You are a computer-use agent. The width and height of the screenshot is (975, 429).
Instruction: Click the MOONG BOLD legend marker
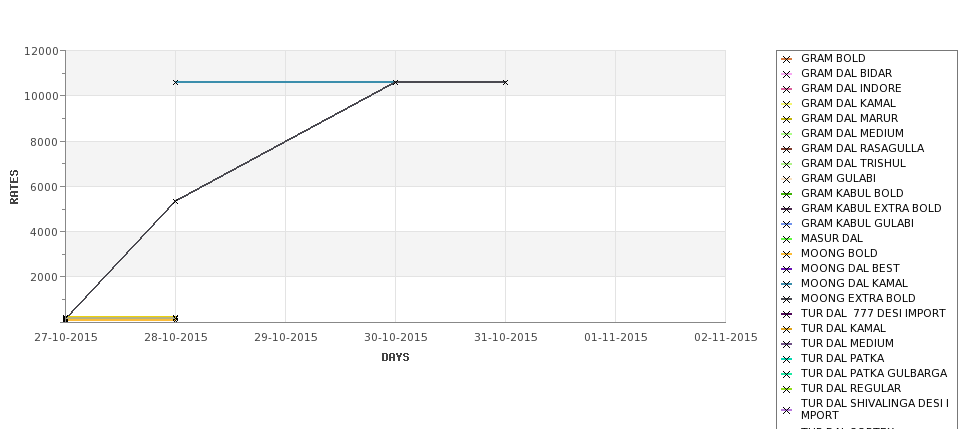[787, 254]
